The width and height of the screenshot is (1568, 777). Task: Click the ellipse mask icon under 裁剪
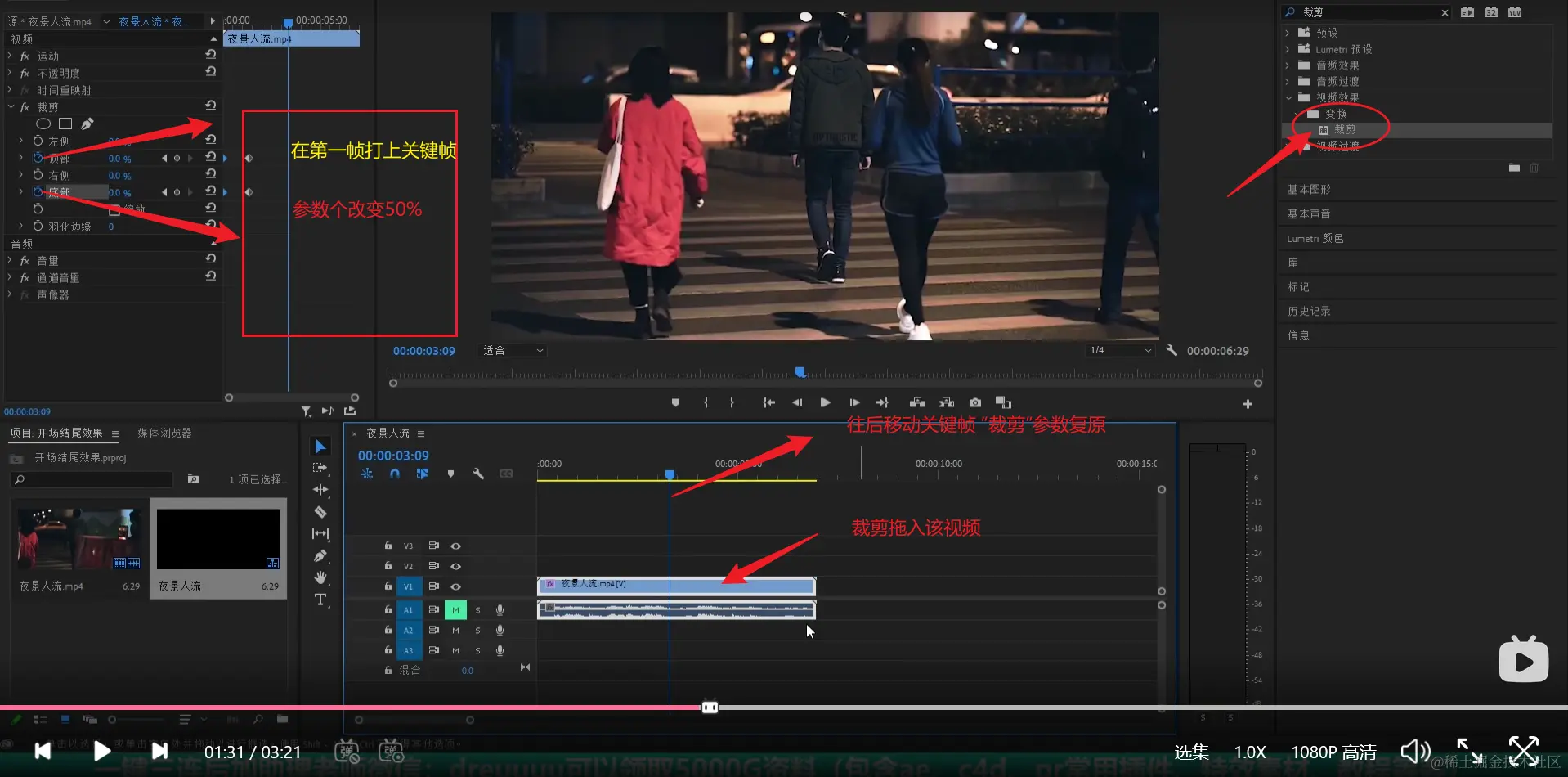43,124
